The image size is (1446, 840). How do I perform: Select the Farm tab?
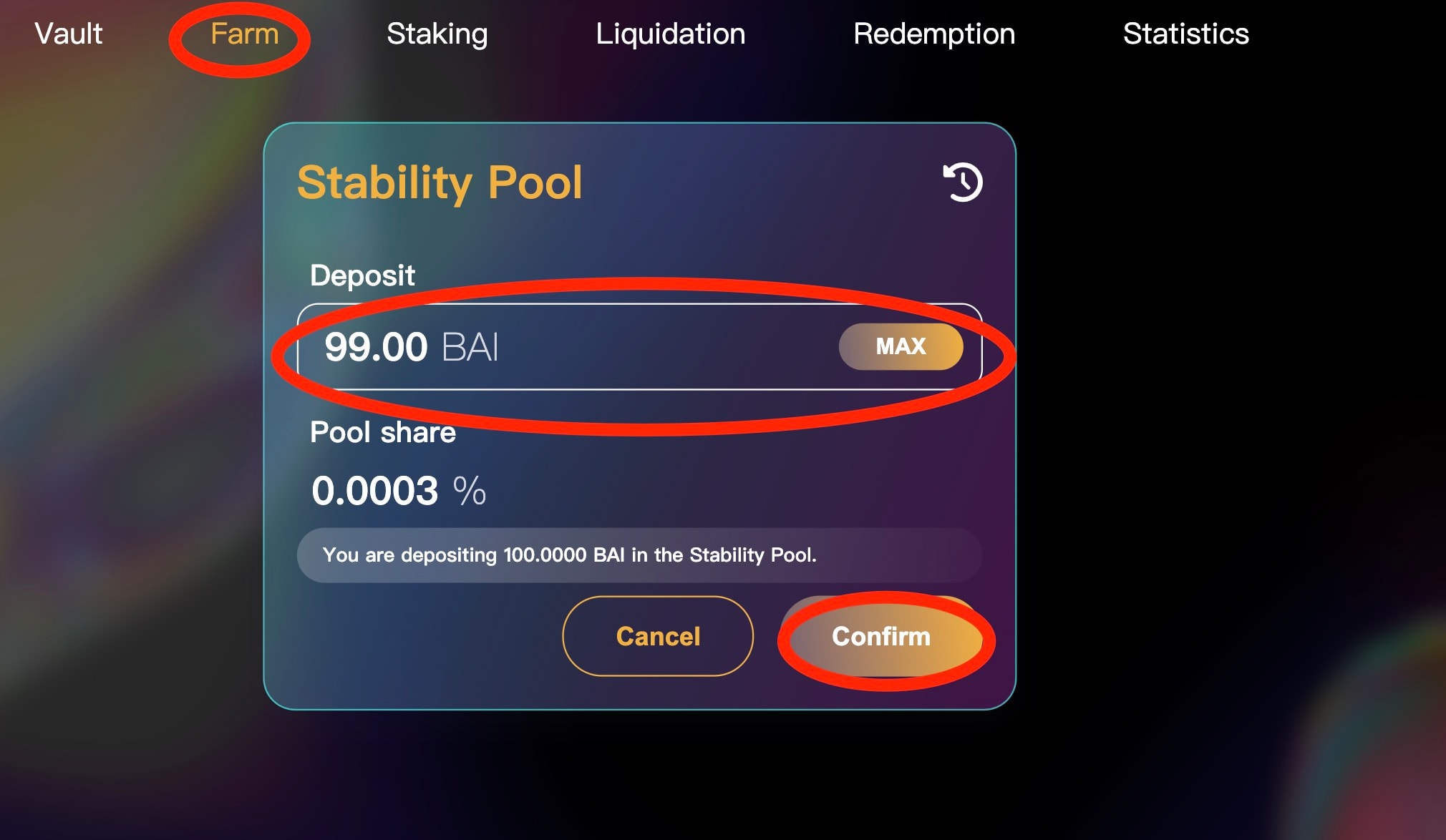pos(244,34)
